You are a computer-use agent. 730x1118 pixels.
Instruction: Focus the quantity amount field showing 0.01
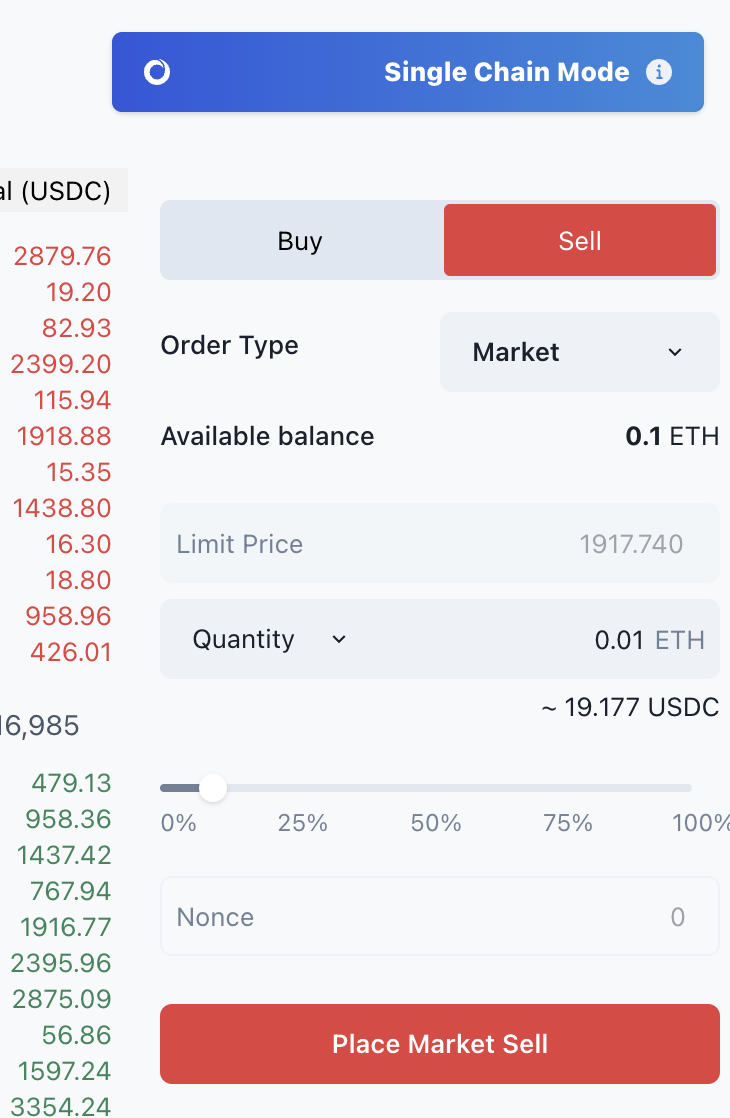560,640
